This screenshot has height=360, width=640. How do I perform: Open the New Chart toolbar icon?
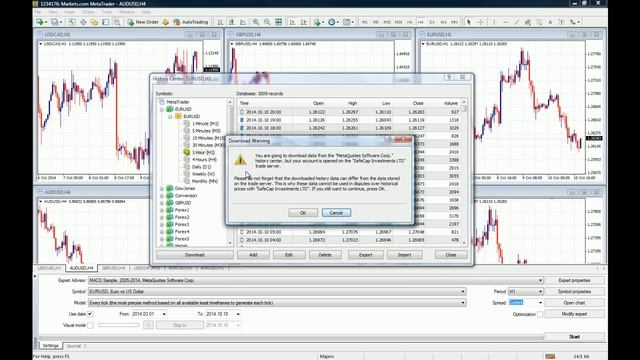[x=40, y=22]
